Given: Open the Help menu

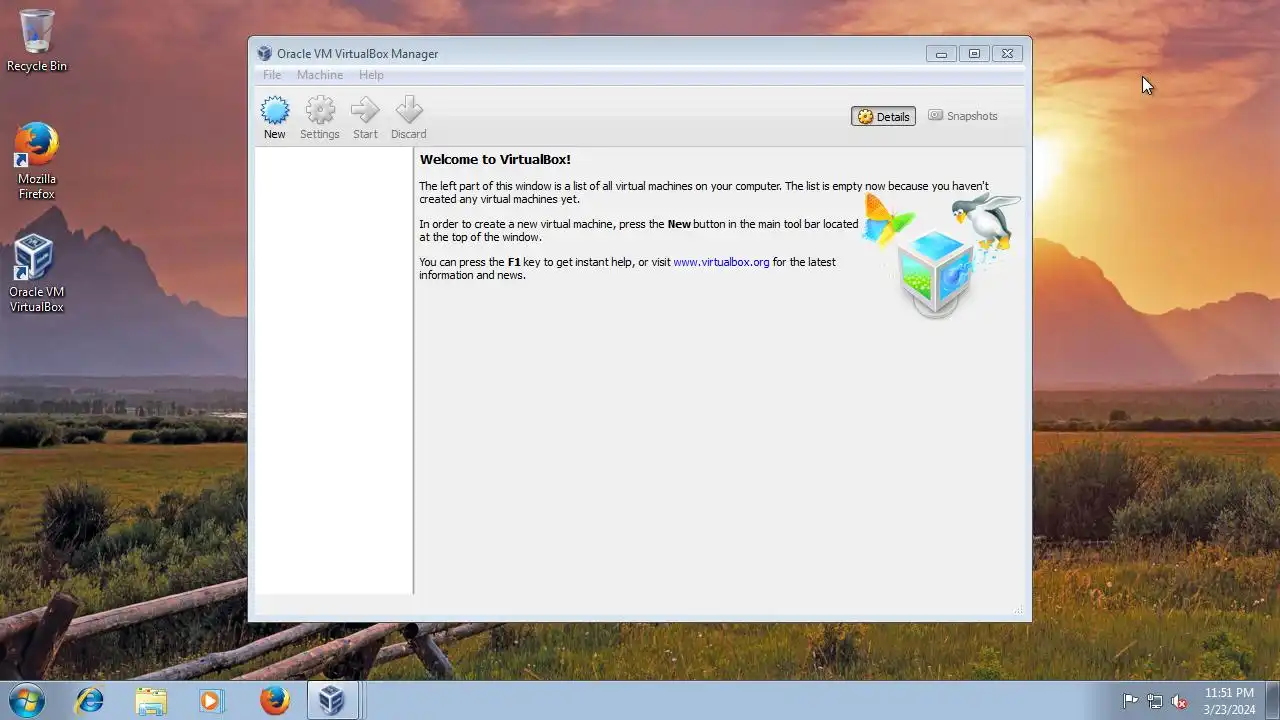Looking at the screenshot, I should tap(371, 75).
